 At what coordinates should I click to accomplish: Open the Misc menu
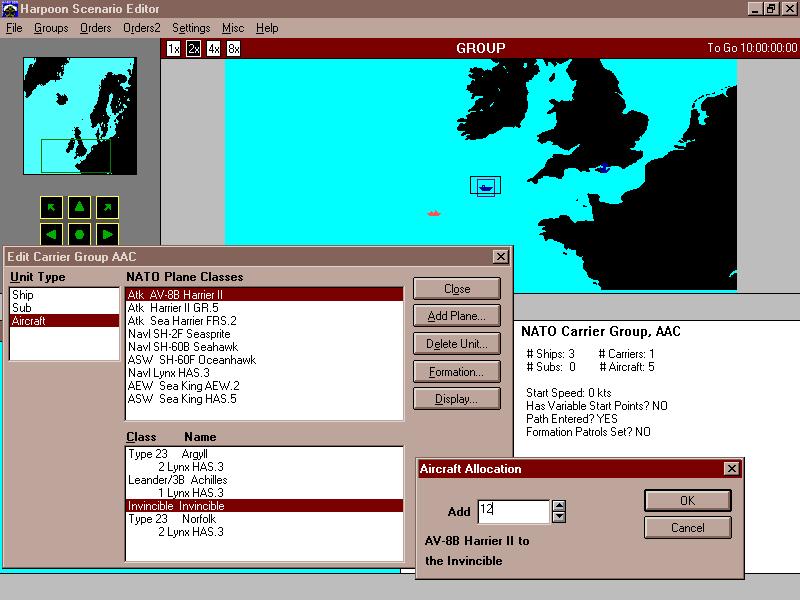coord(233,28)
